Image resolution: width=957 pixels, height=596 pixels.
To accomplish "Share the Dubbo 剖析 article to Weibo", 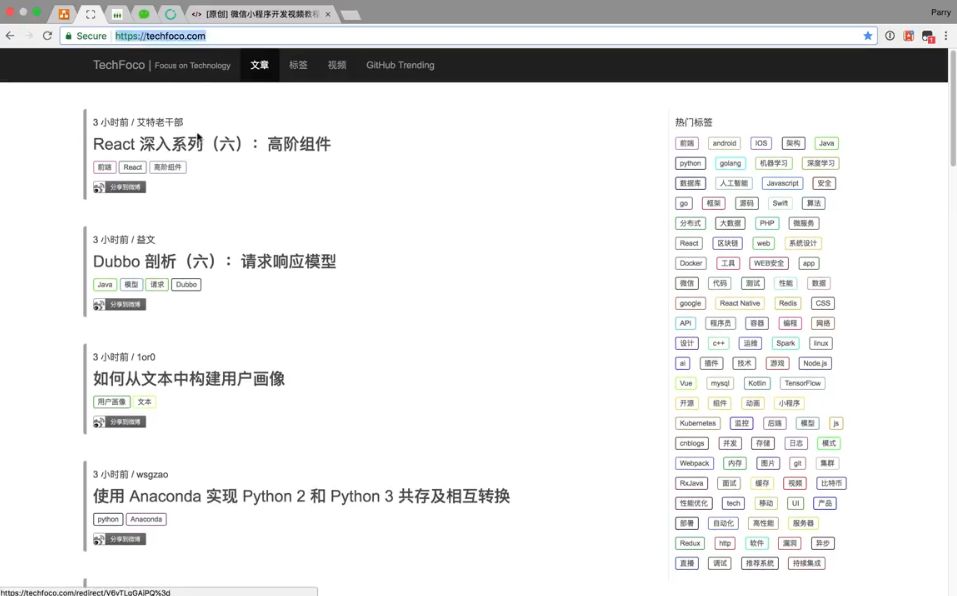I will coord(120,304).
